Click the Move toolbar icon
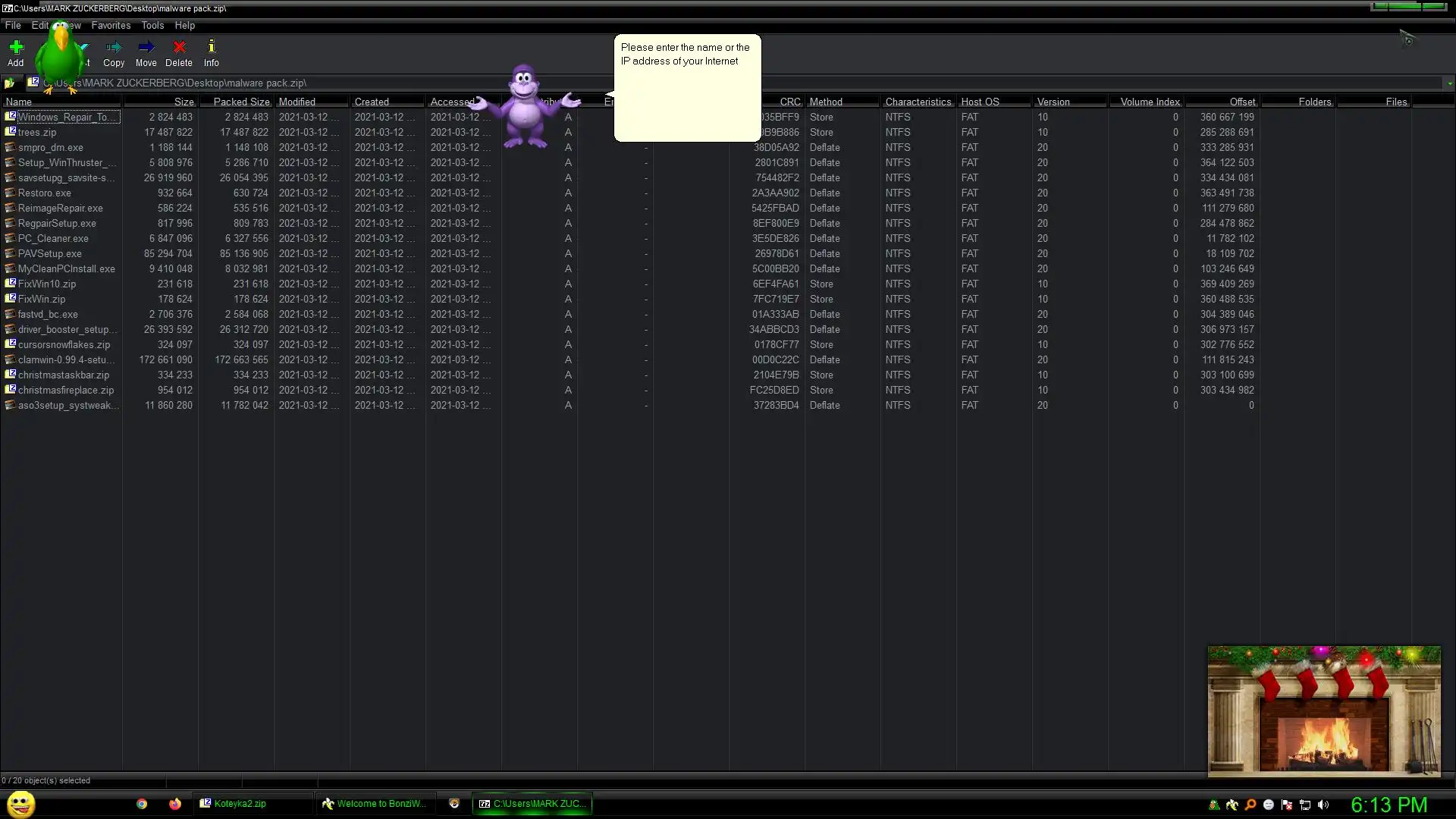The width and height of the screenshot is (1456, 819). (146, 52)
